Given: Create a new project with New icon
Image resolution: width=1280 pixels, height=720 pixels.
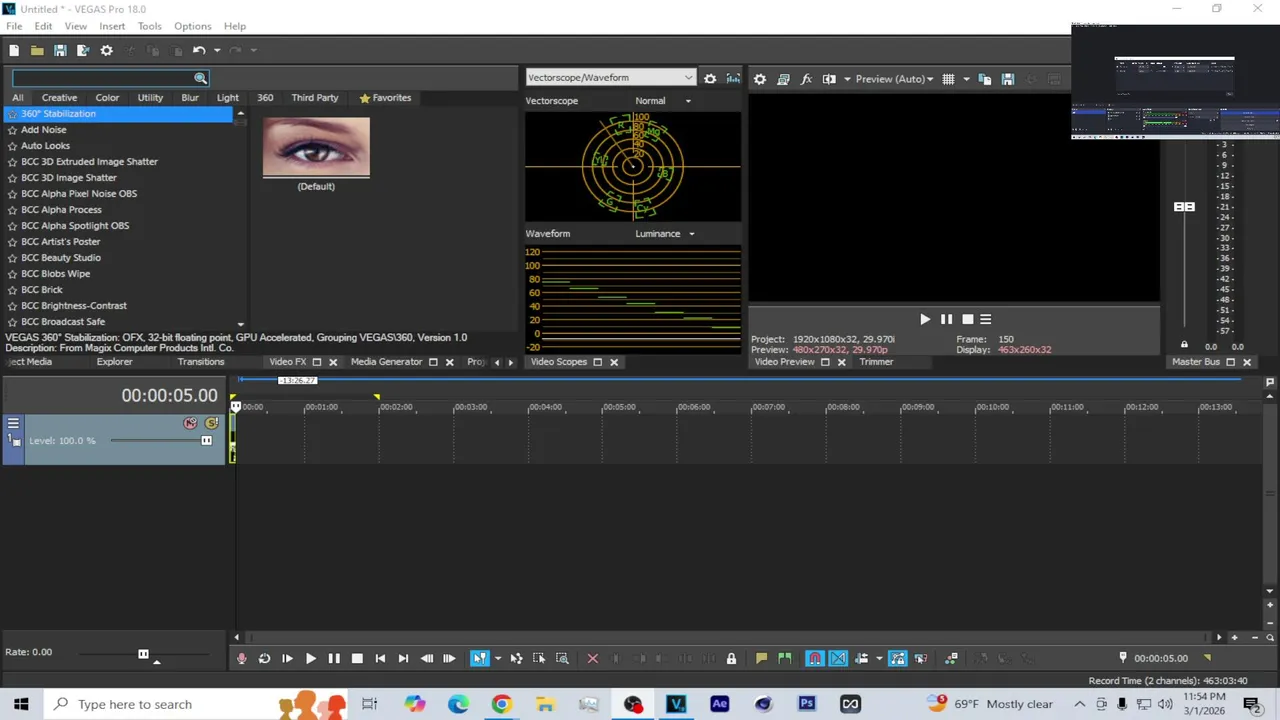Looking at the screenshot, I should tap(14, 51).
